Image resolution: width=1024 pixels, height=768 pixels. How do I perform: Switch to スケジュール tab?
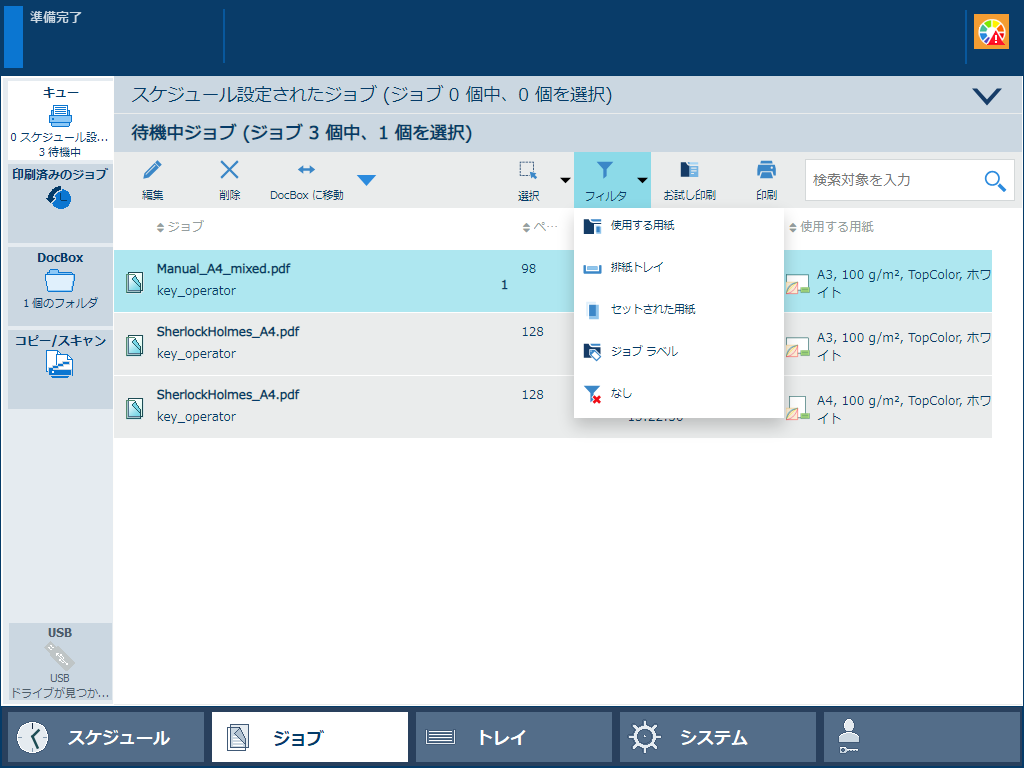point(106,737)
